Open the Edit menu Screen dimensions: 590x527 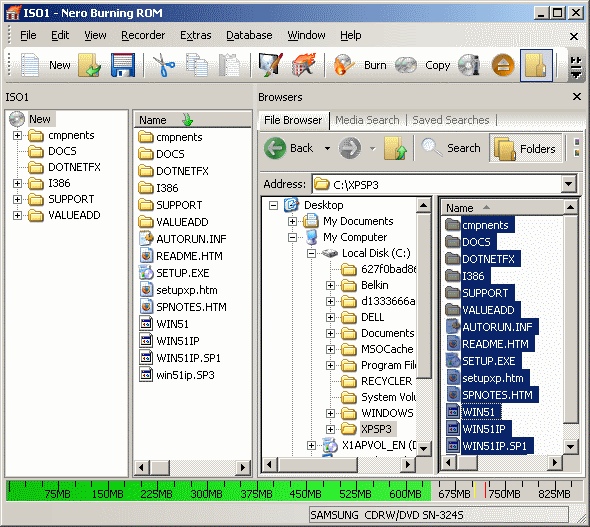[x=60, y=35]
